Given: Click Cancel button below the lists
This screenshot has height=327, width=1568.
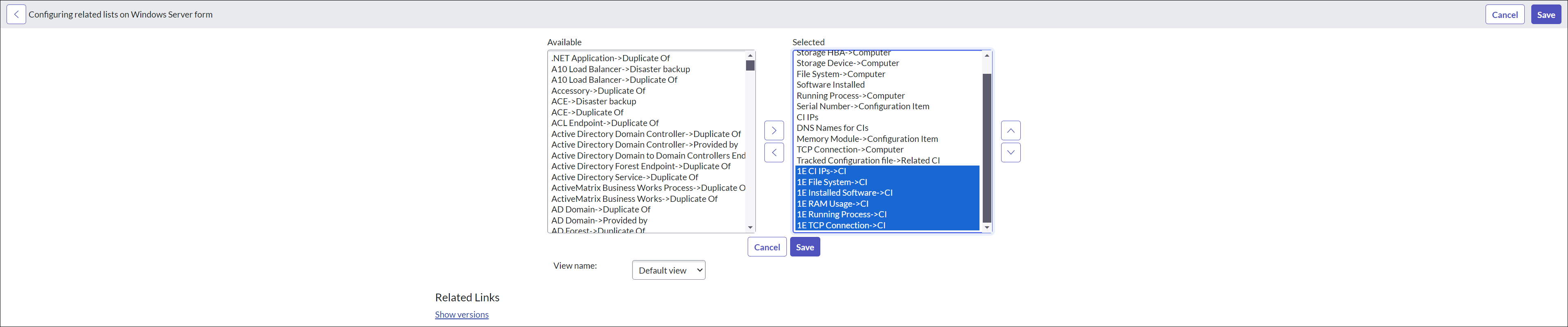Looking at the screenshot, I should coord(766,247).
